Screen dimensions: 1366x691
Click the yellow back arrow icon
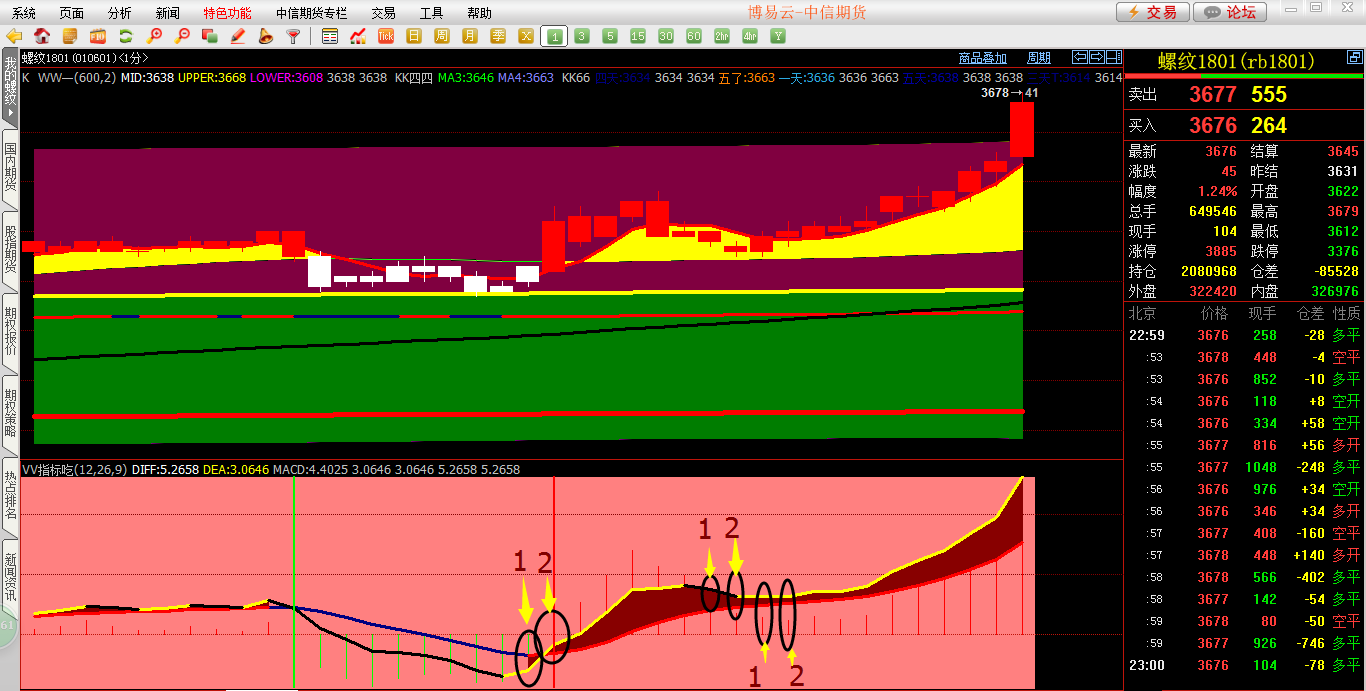tap(14, 37)
